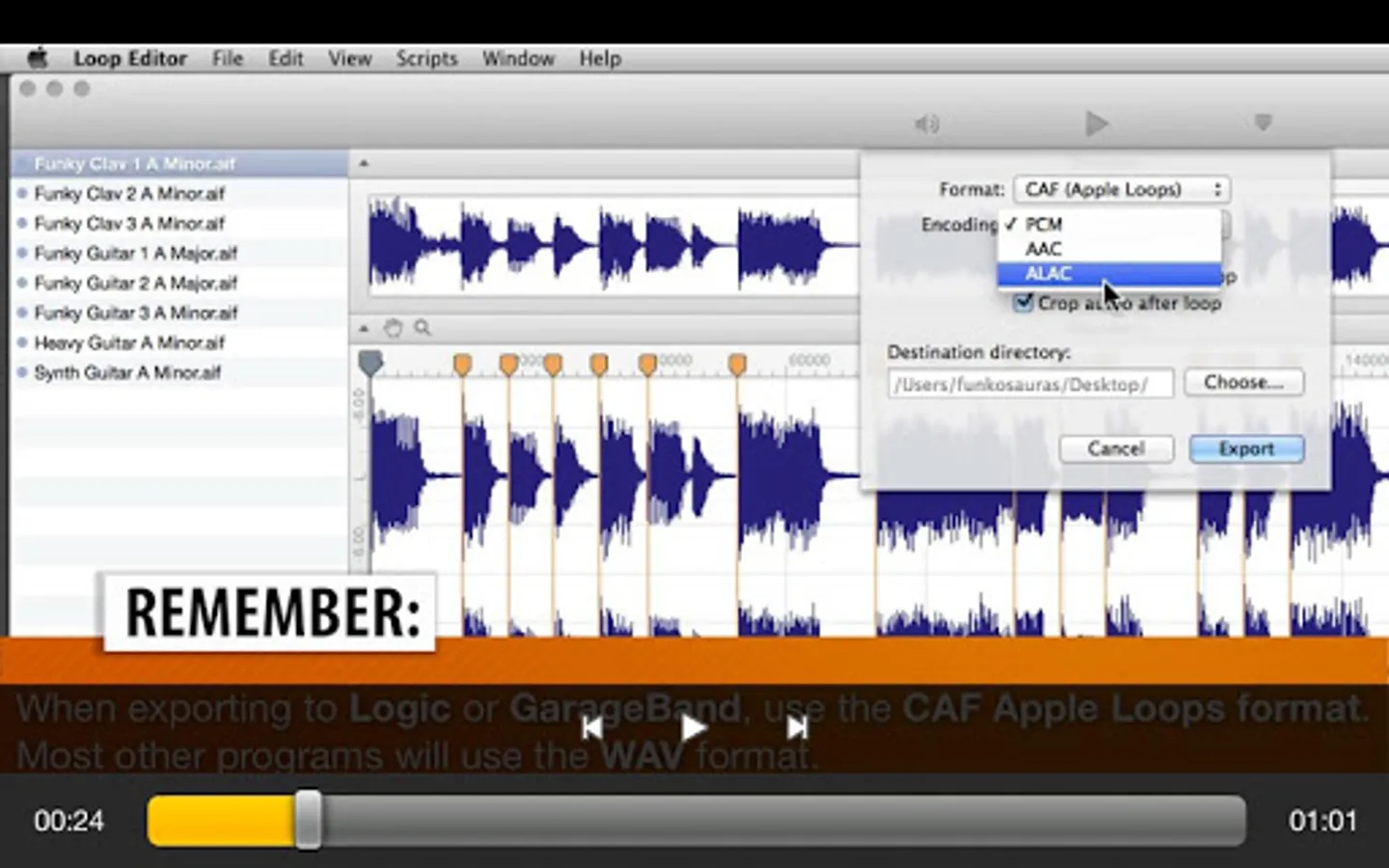The image size is (1389, 868).
Task: Select Heavy Guitar A Minor.aif
Action: pos(179,343)
